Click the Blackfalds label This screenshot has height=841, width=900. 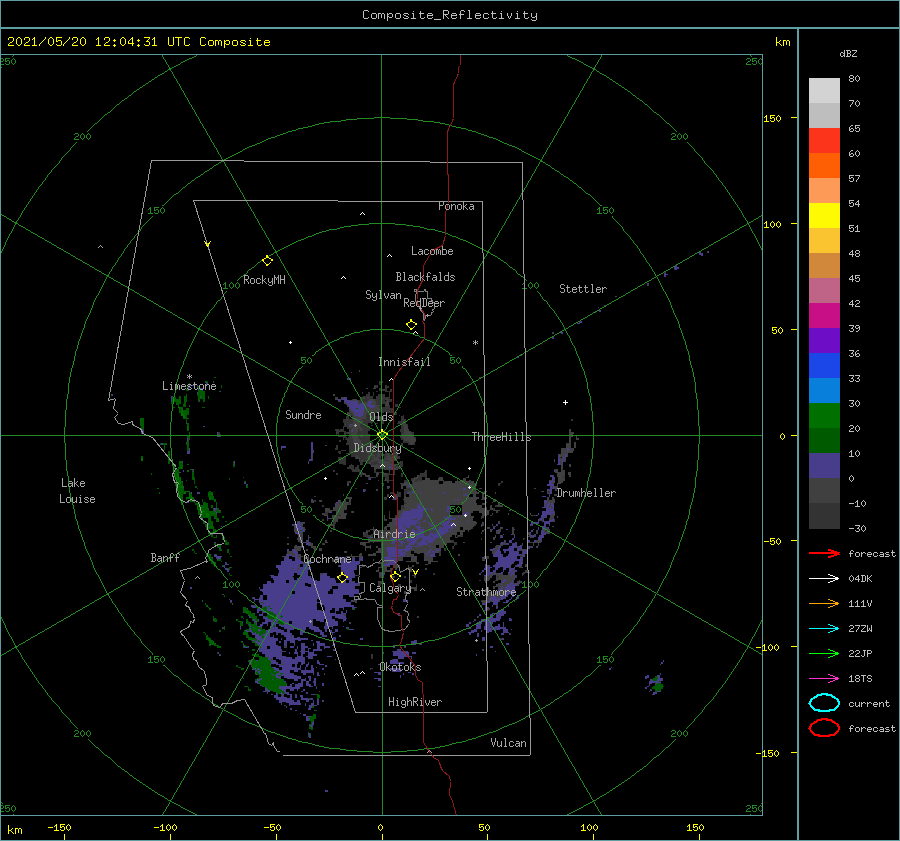[x=425, y=277]
